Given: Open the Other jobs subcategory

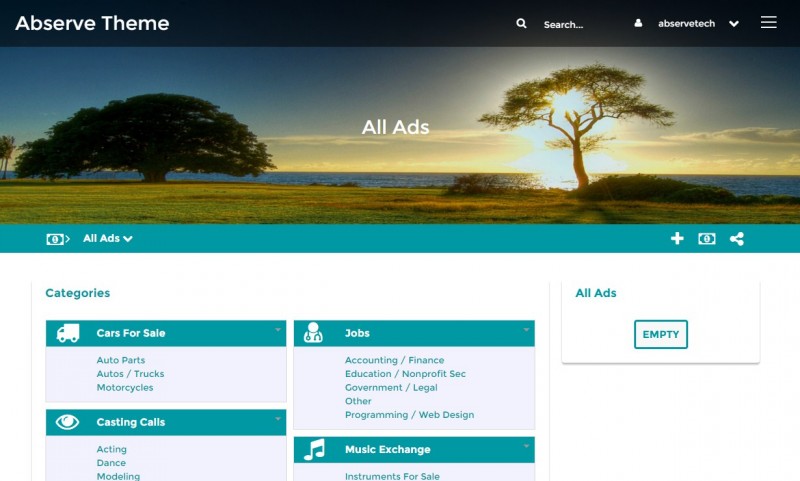Looking at the screenshot, I should click(358, 401).
